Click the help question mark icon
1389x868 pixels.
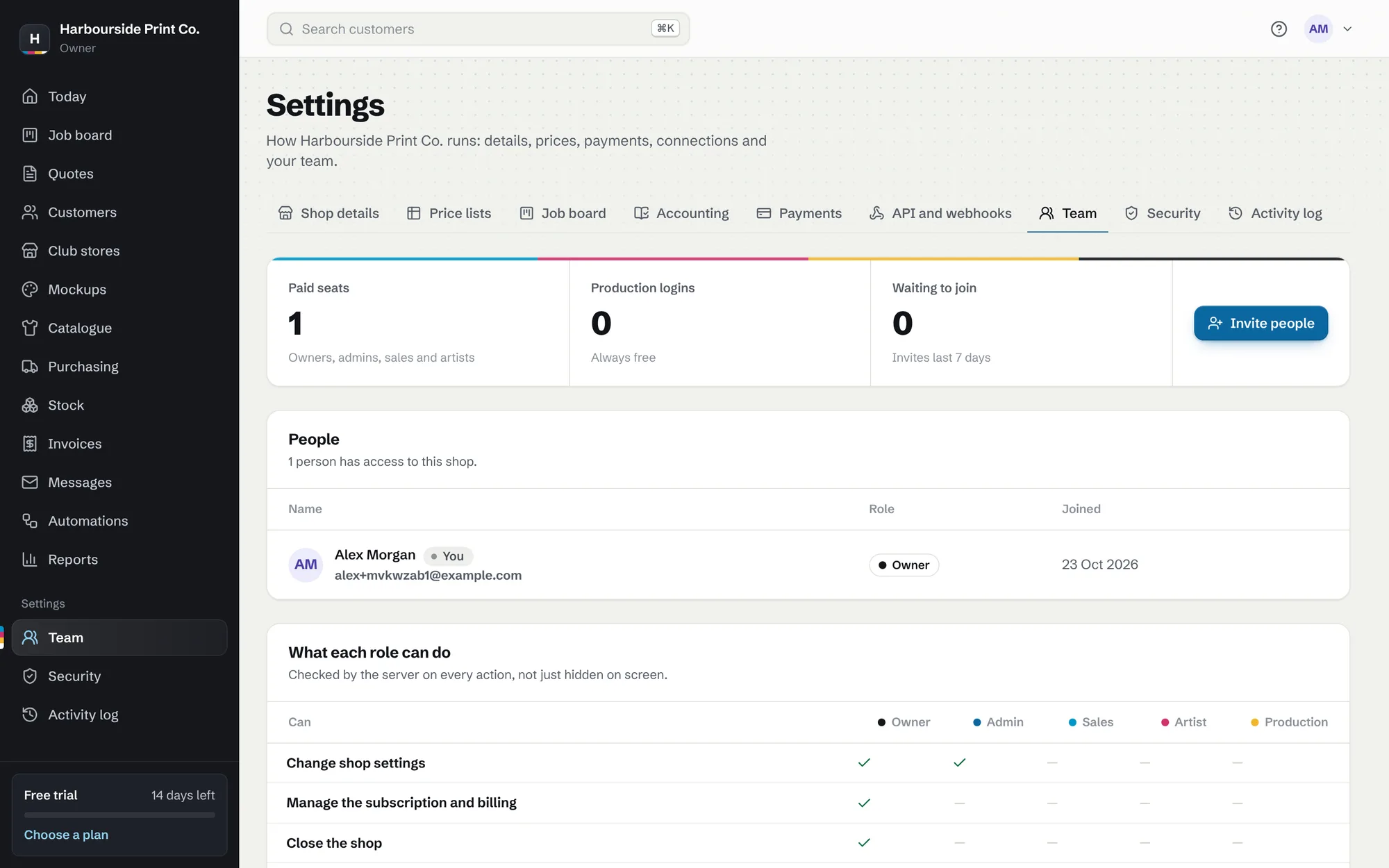coord(1279,28)
